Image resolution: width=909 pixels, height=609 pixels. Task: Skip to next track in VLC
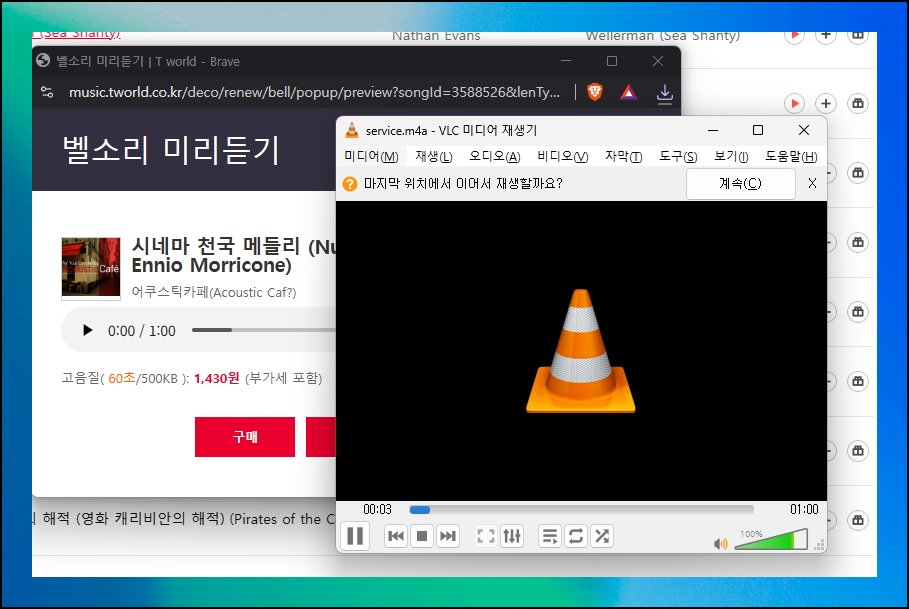(x=448, y=536)
